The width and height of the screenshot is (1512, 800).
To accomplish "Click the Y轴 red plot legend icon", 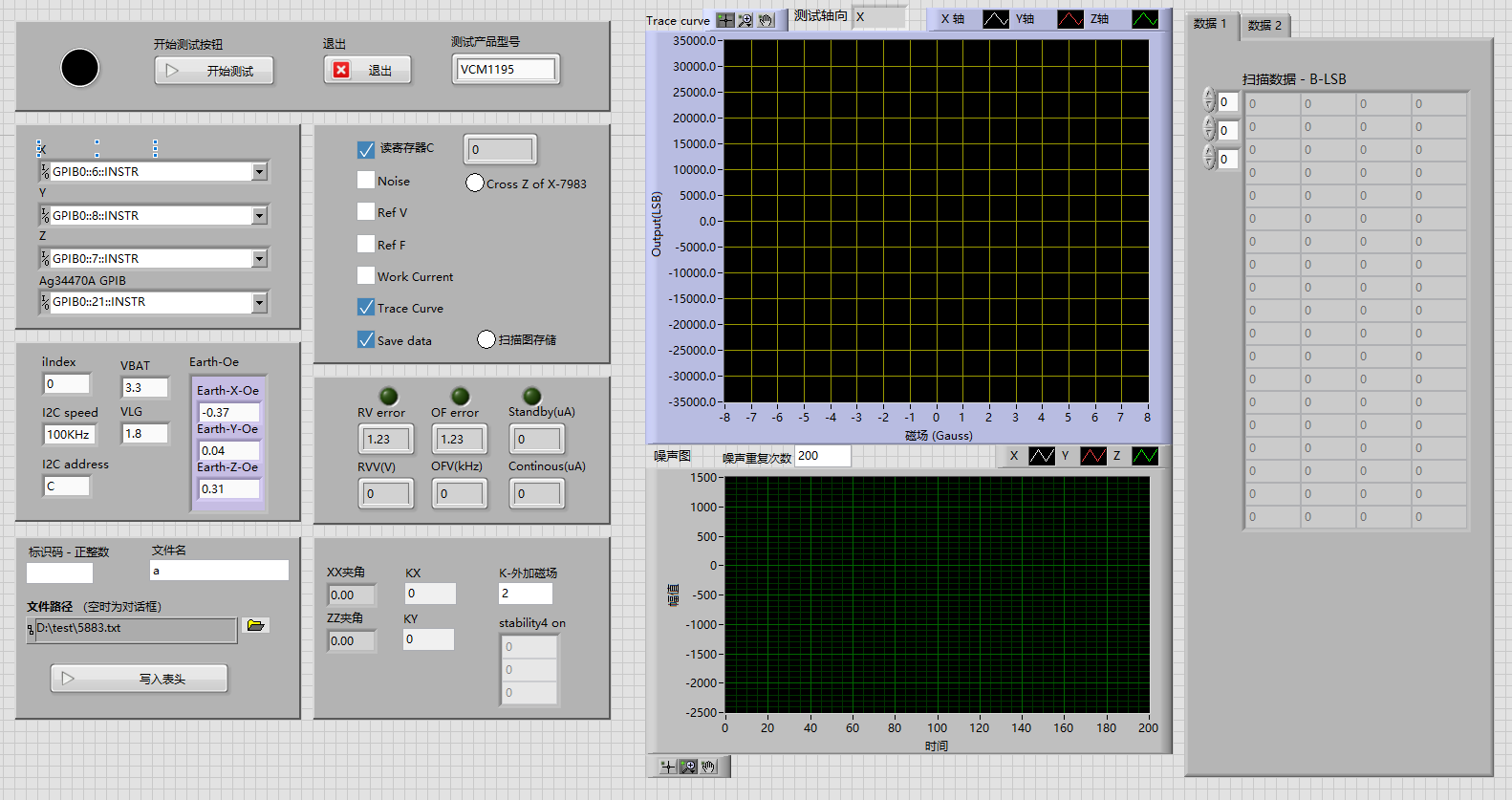I will coord(1069,19).
